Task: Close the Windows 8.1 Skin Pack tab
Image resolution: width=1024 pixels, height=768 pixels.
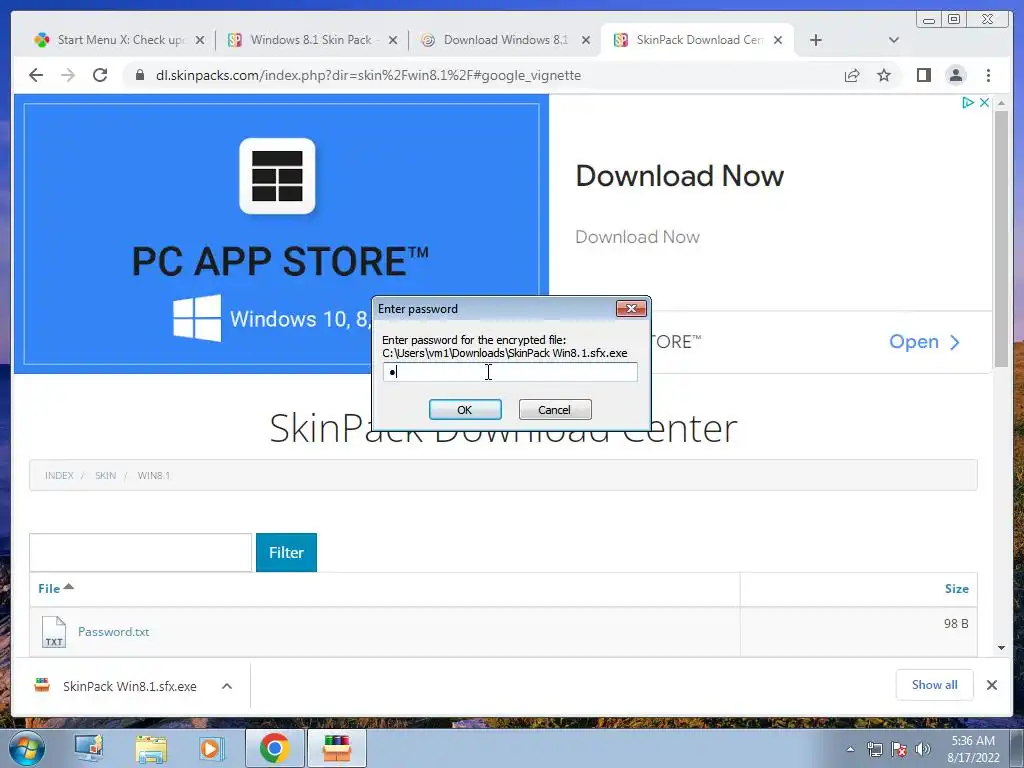Action: click(x=392, y=40)
